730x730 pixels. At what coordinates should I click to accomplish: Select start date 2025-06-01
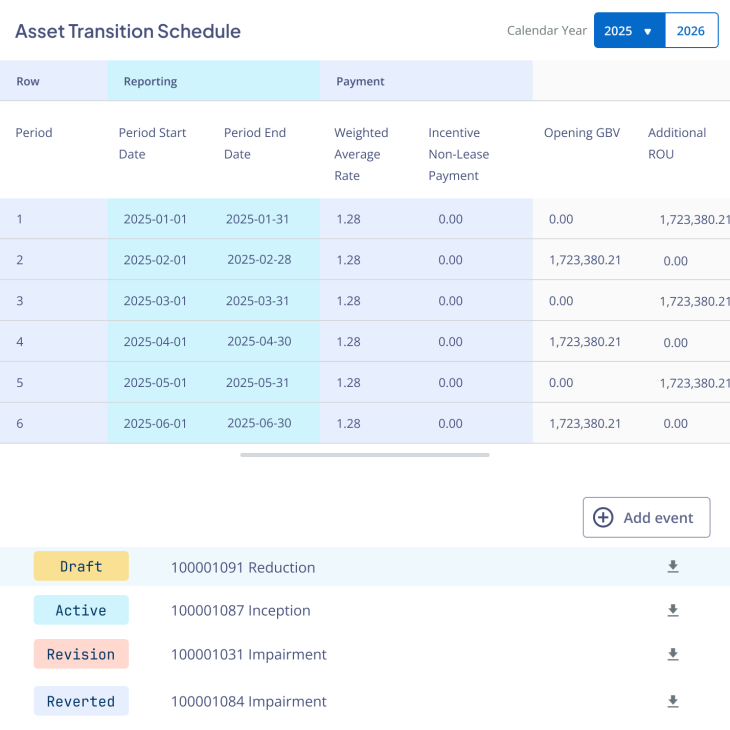(x=155, y=424)
